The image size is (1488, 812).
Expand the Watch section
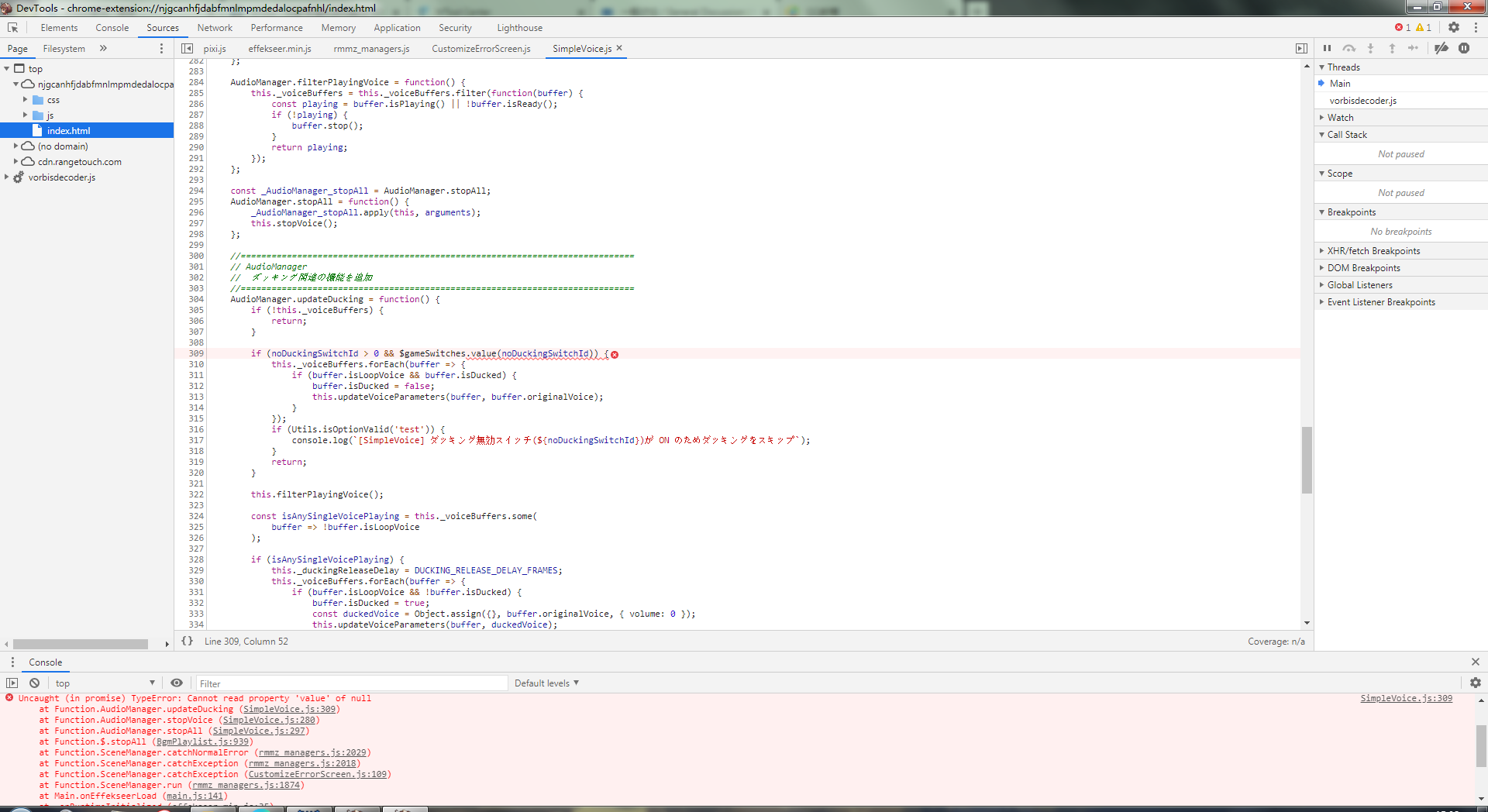[x=1340, y=118]
